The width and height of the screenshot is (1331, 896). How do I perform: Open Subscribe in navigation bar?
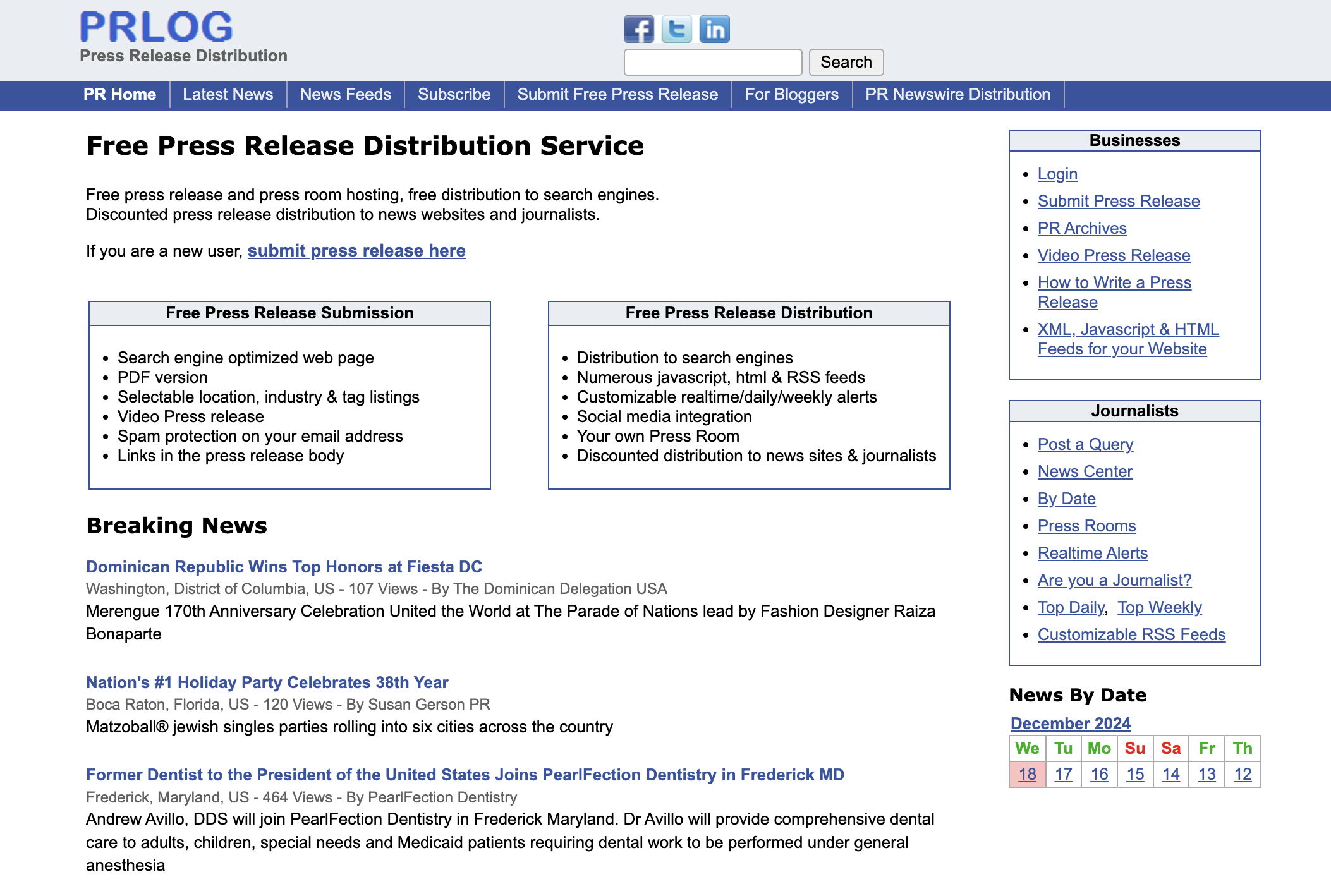point(454,94)
